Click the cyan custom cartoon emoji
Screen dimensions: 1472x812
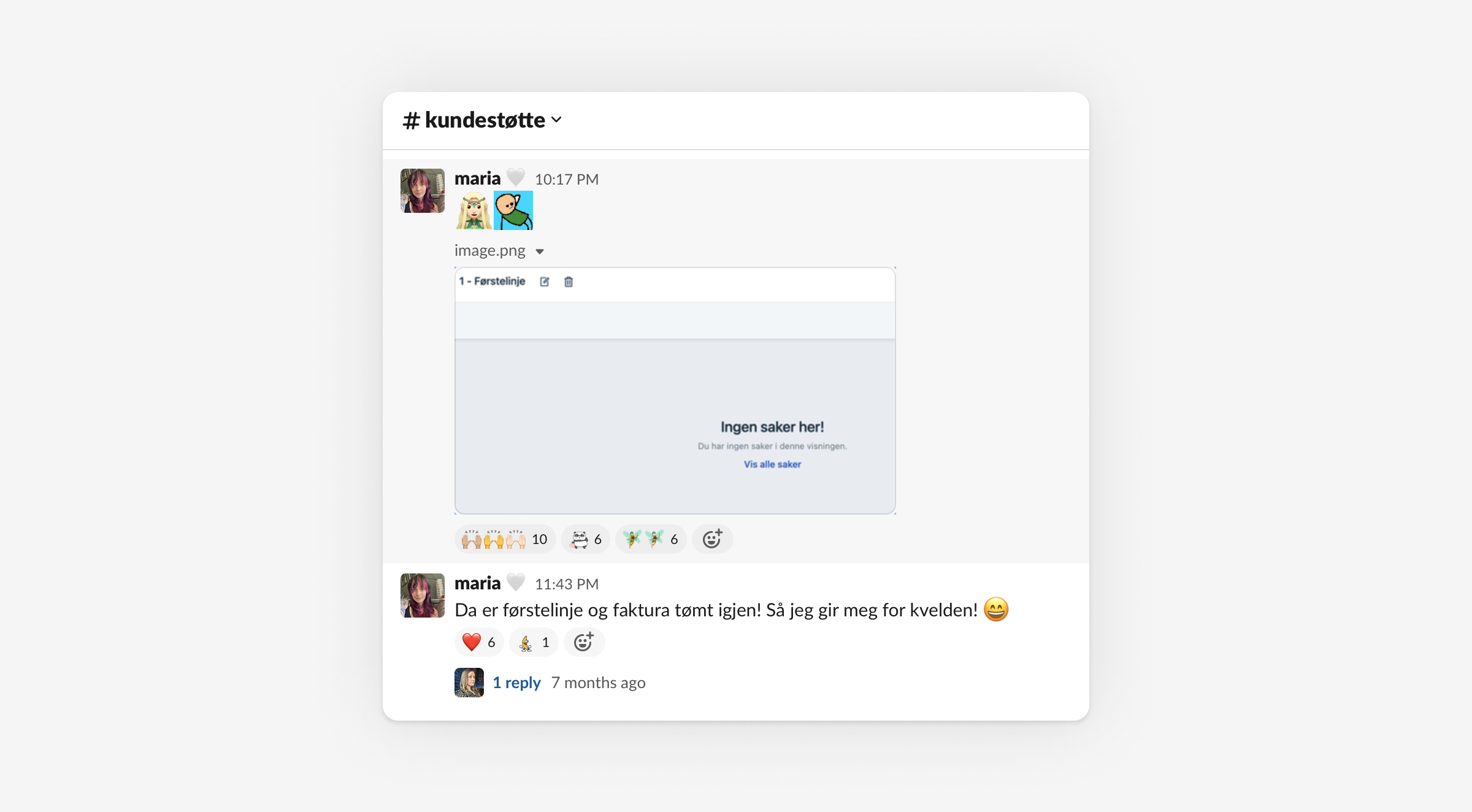tap(513, 210)
